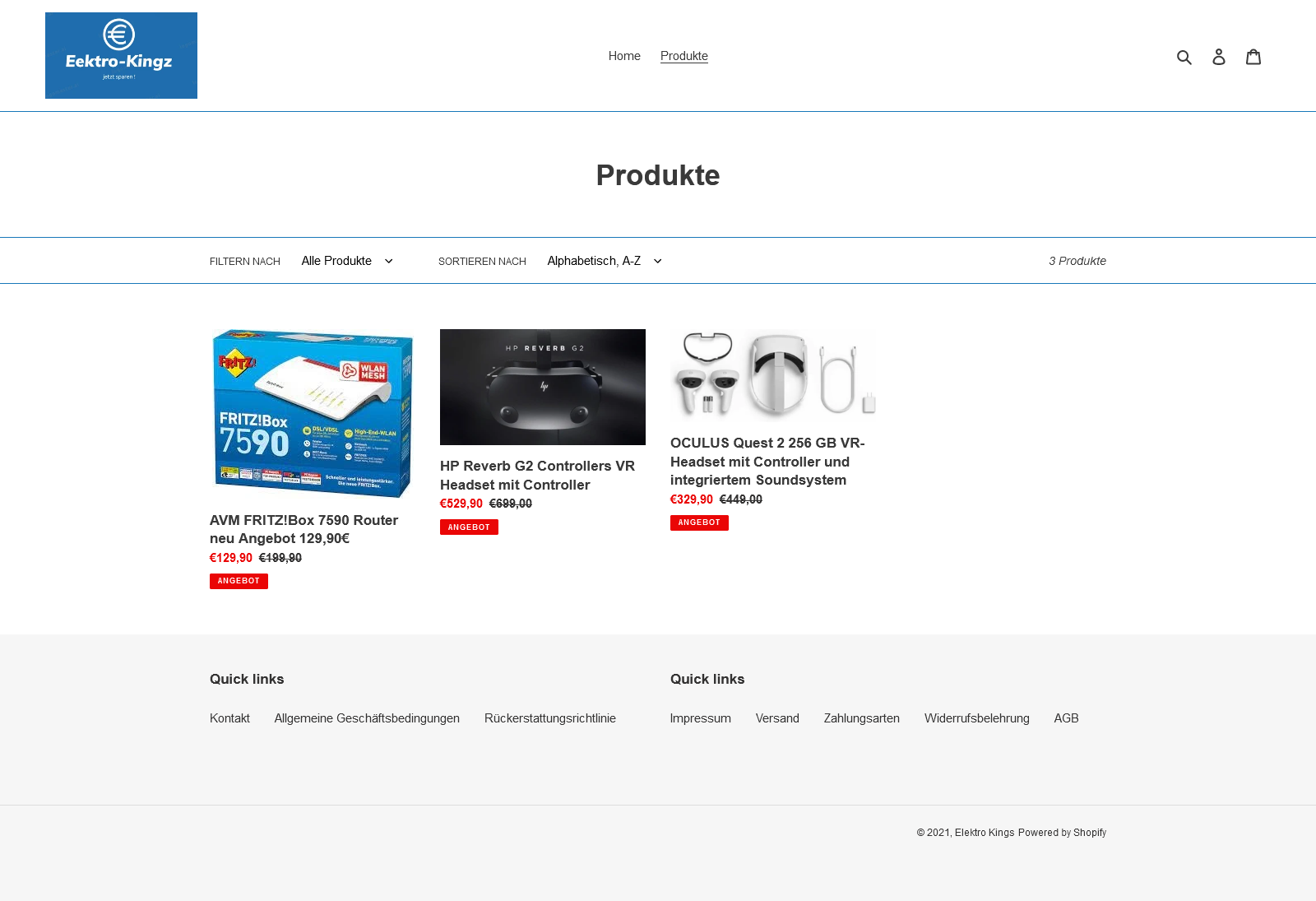Open AVM FRITZ!Box 7590 Router title link
Viewport: 1316px width, 901px height.
[304, 529]
